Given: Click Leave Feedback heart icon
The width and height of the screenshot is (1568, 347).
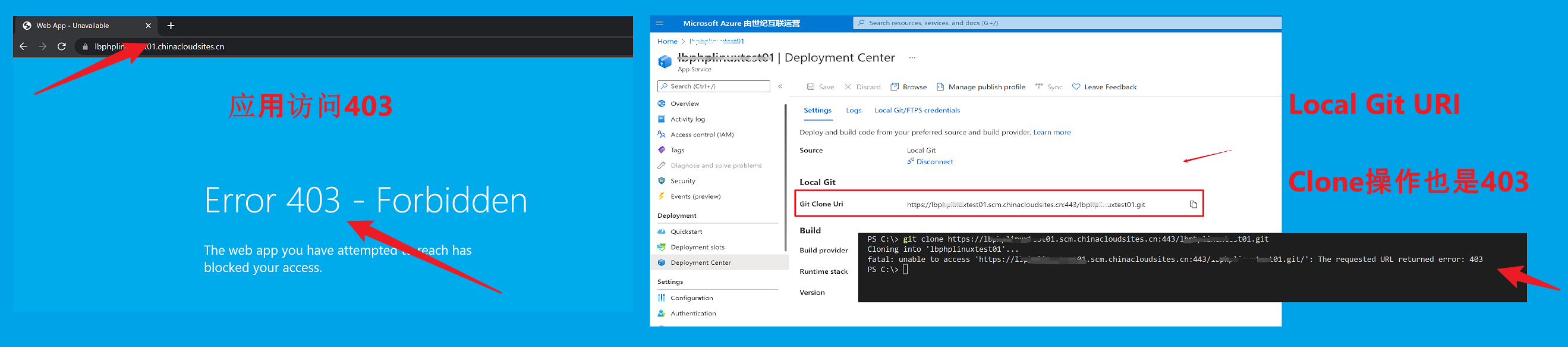Looking at the screenshot, I should 1076,87.
